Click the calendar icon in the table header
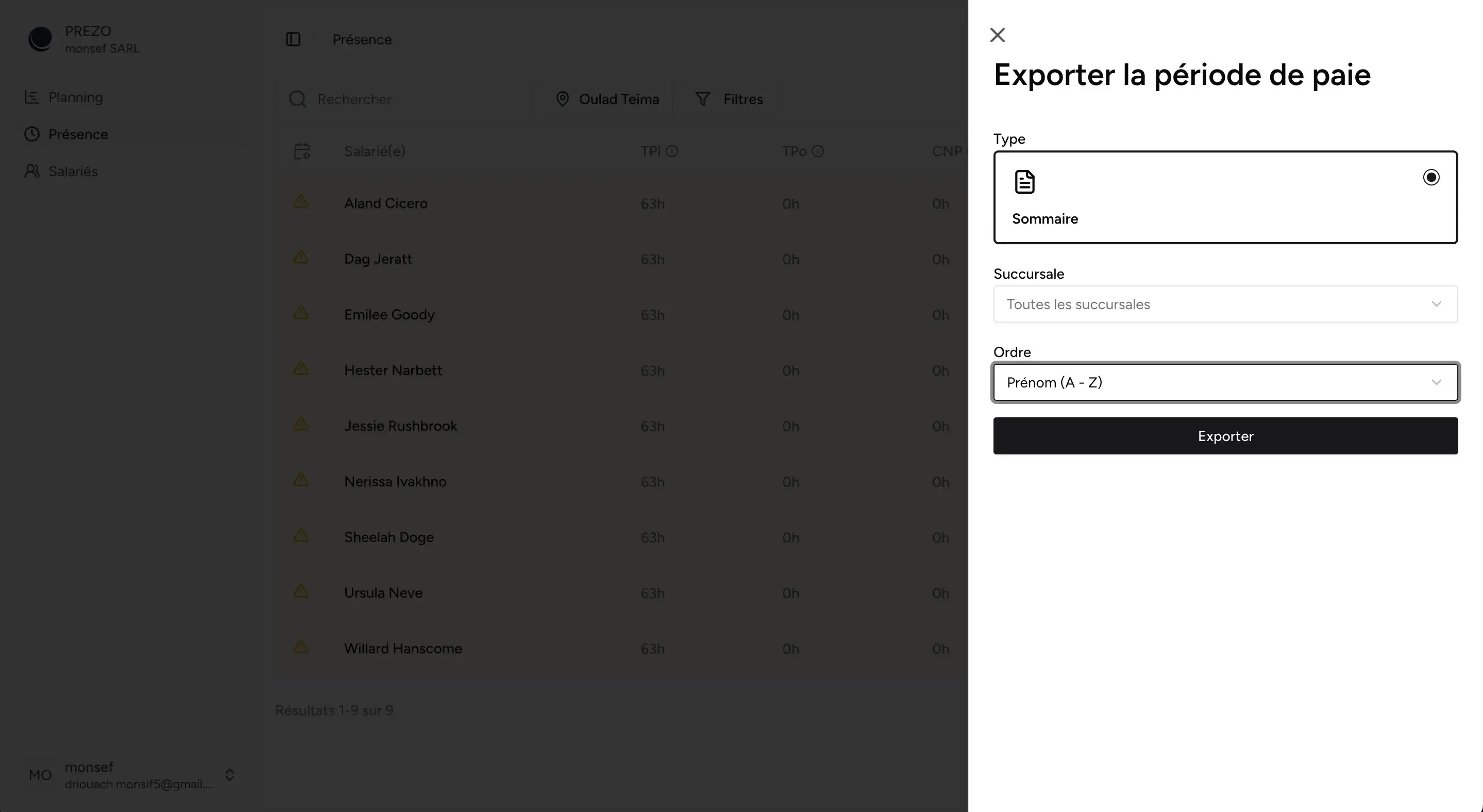Image resolution: width=1483 pixels, height=812 pixels. click(301, 151)
